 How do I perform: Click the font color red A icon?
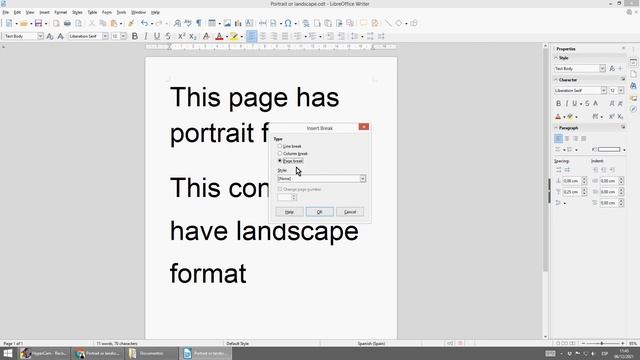(219, 36)
